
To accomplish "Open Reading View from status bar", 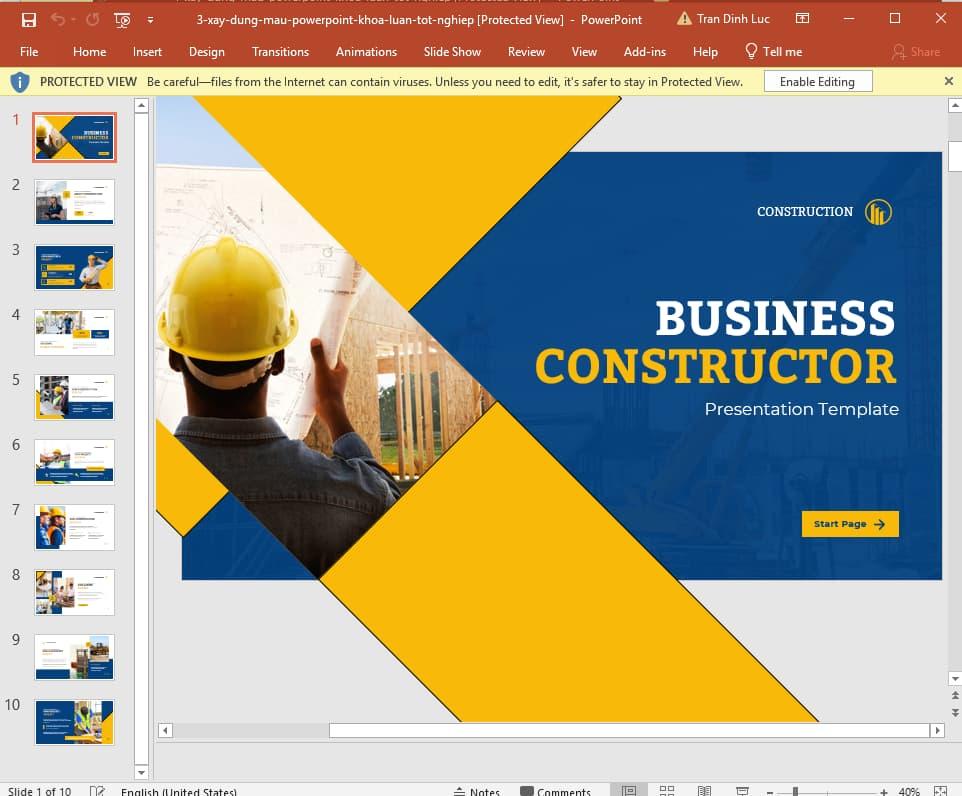I will [x=704, y=789].
